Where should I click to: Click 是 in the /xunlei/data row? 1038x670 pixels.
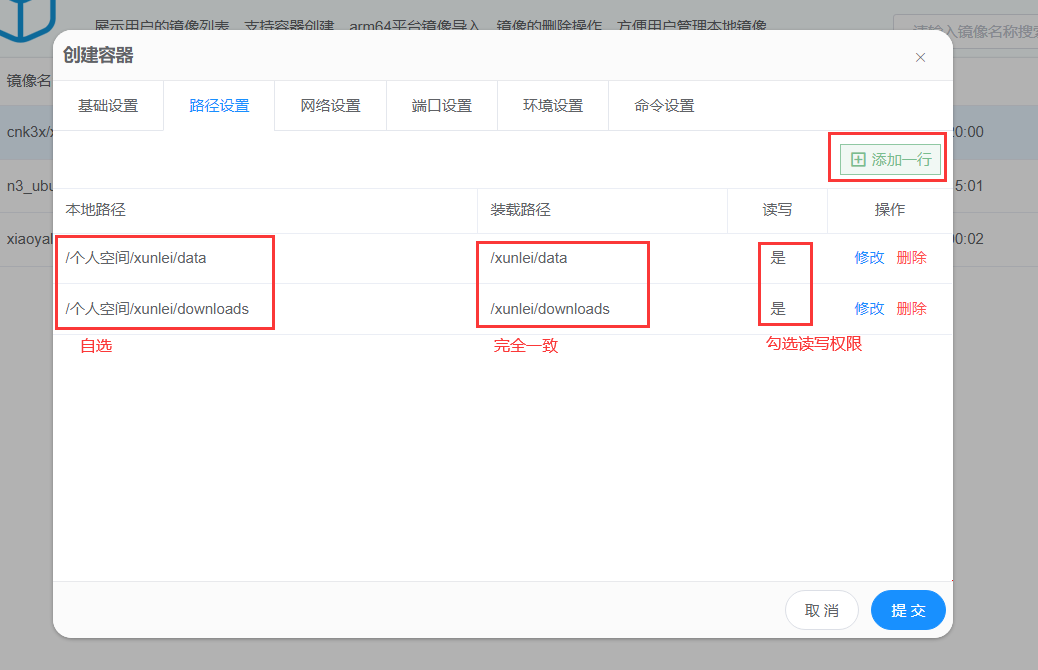(778, 258)
